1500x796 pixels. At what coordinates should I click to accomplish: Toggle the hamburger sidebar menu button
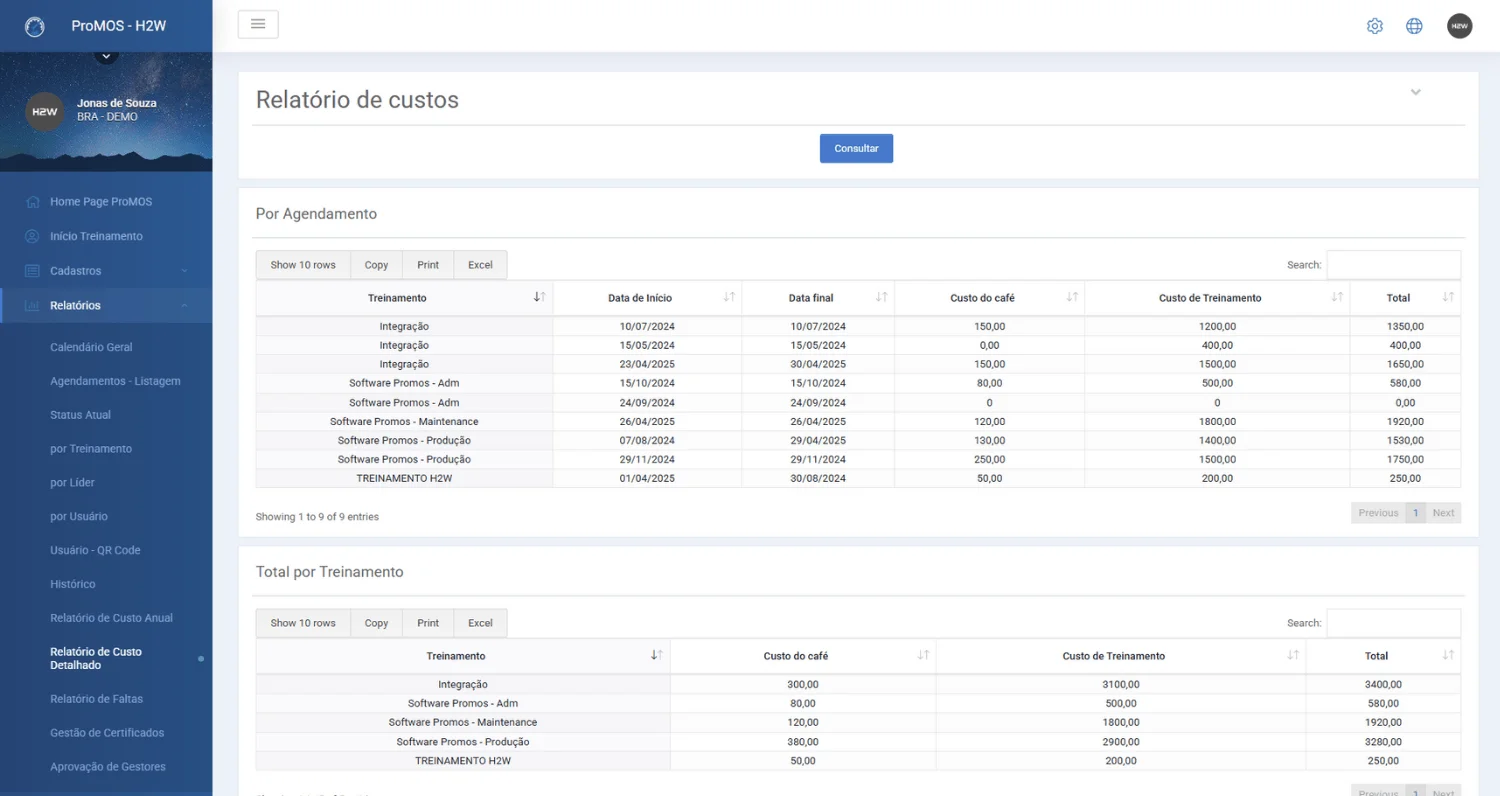pyautogui.click(x=258, y=24)
